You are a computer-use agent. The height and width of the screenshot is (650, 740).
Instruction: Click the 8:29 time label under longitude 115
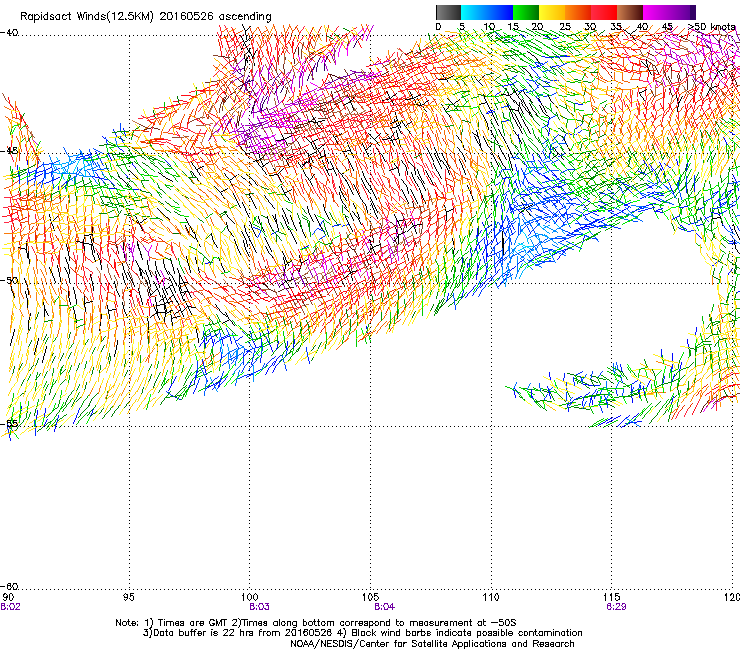click(616, 607)
